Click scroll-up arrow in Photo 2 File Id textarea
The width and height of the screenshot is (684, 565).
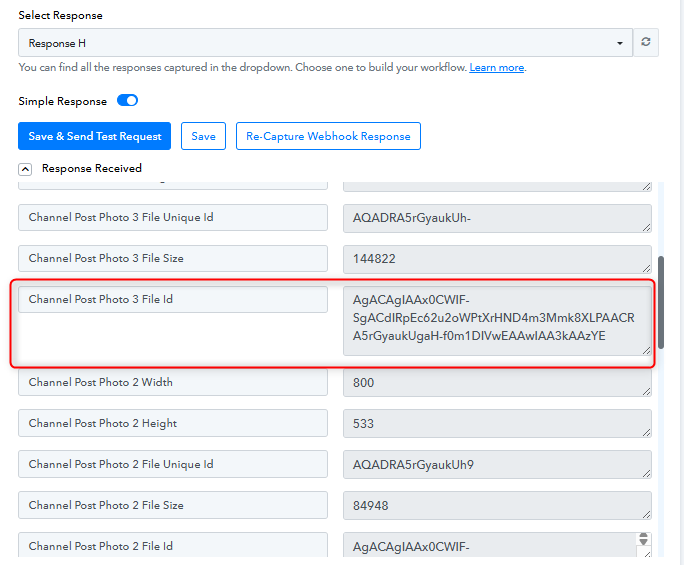pyautogui.click(x=643, y=539)
